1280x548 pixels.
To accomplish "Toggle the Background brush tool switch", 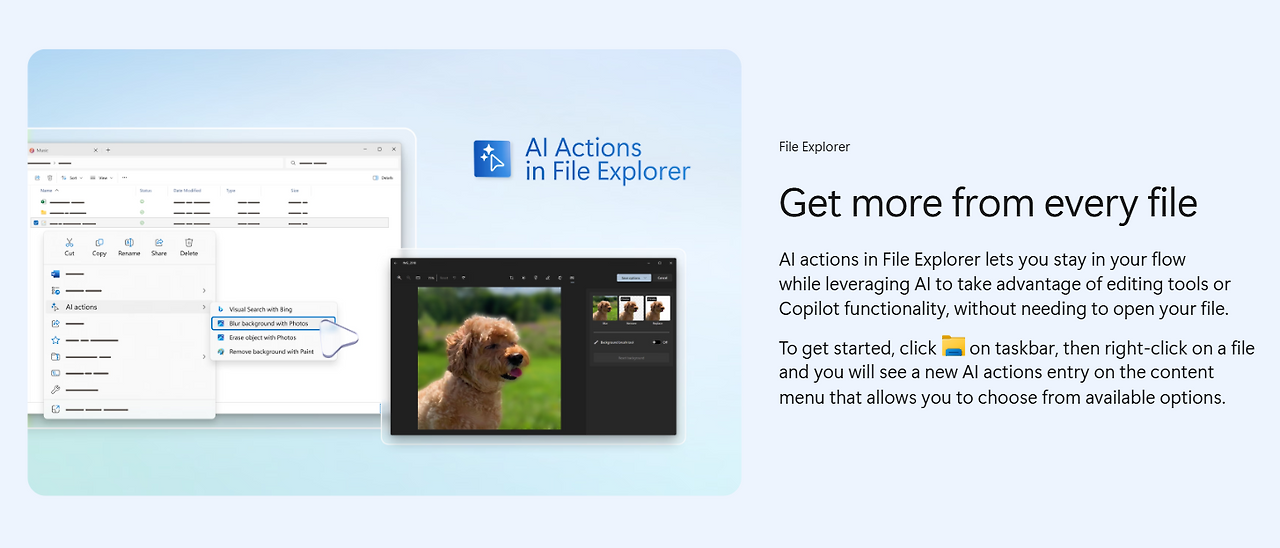I will (x=656, y=342).
